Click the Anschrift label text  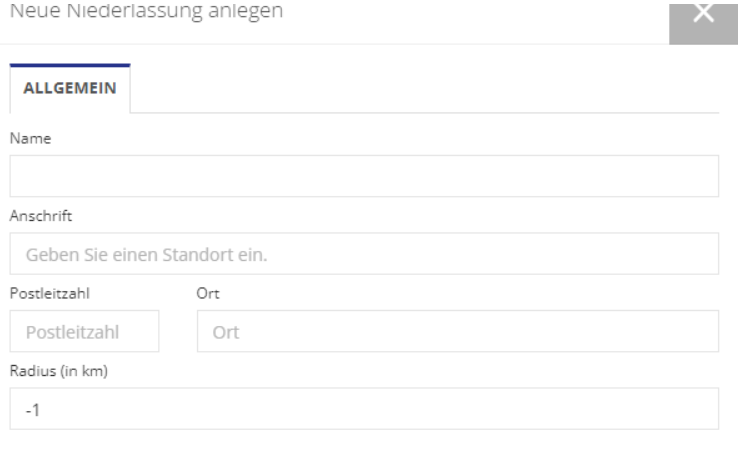pyautogui.click(x=41, y=216)
